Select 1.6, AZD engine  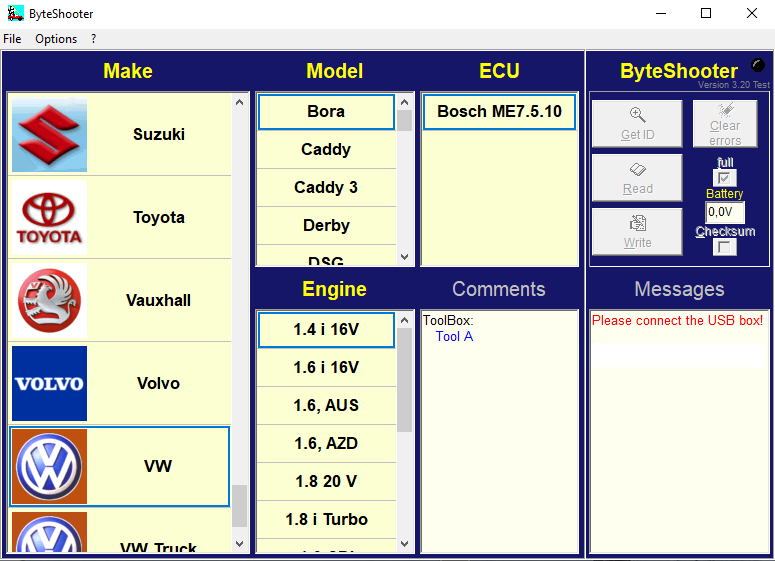pos(326,444)
